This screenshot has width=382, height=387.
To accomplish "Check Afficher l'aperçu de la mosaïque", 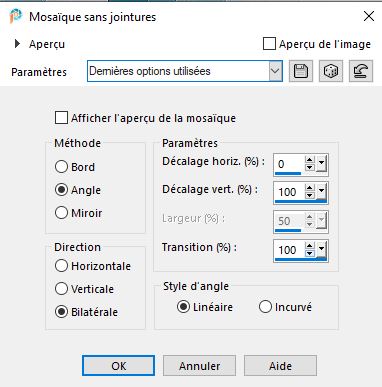I will click(61, 118).
